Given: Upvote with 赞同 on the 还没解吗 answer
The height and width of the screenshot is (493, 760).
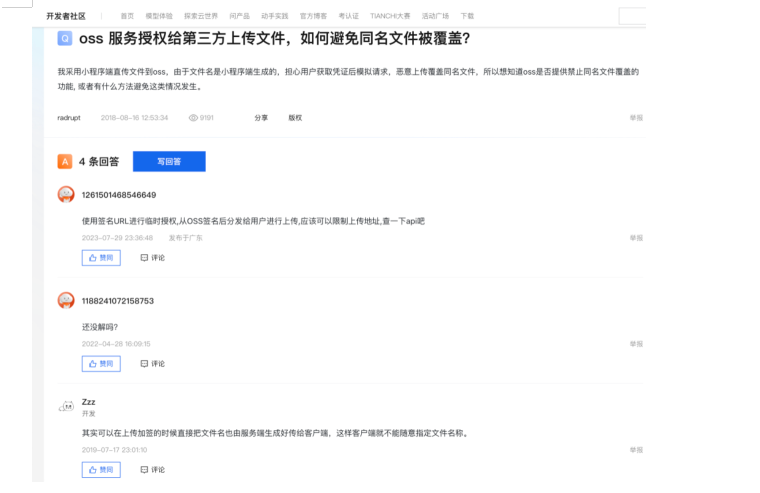Looking at the screenshot, I should (x=101, y=364).
